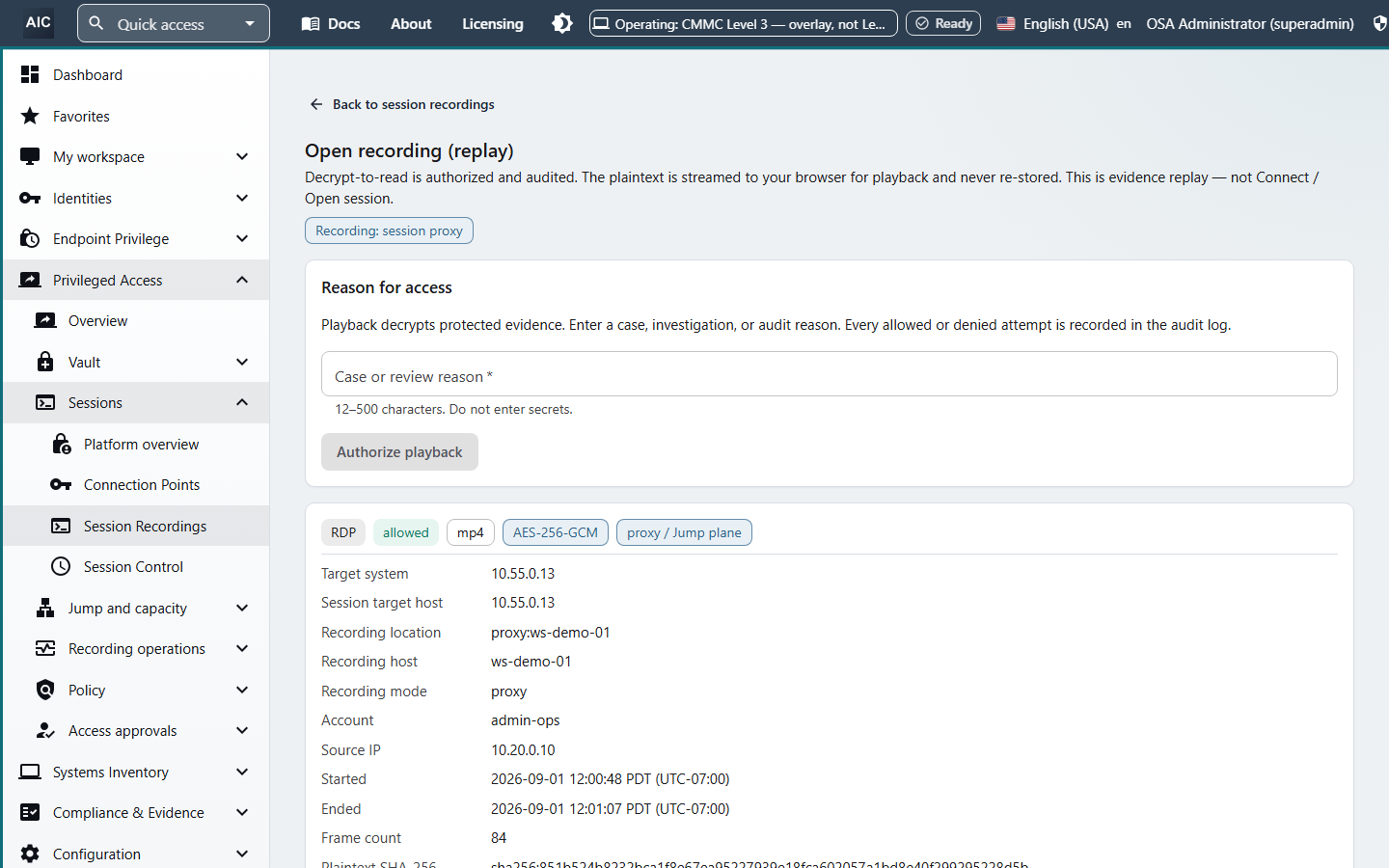Click the Identities key icon

[x=30, y=198]
